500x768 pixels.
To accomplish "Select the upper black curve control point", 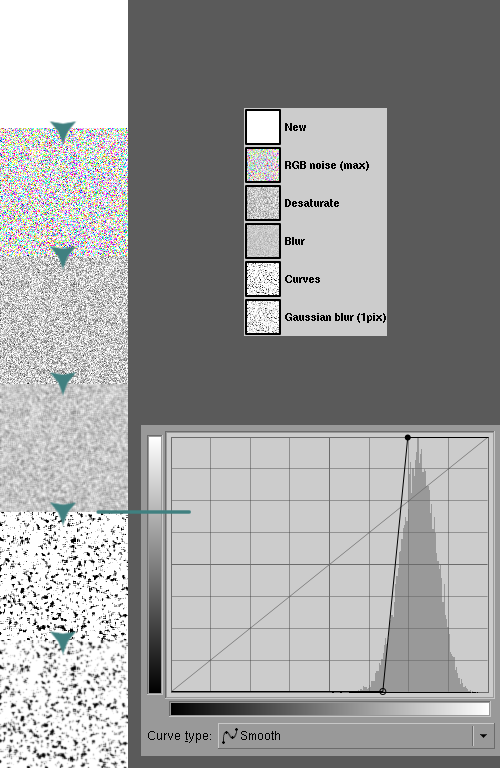I will point(408,437).
